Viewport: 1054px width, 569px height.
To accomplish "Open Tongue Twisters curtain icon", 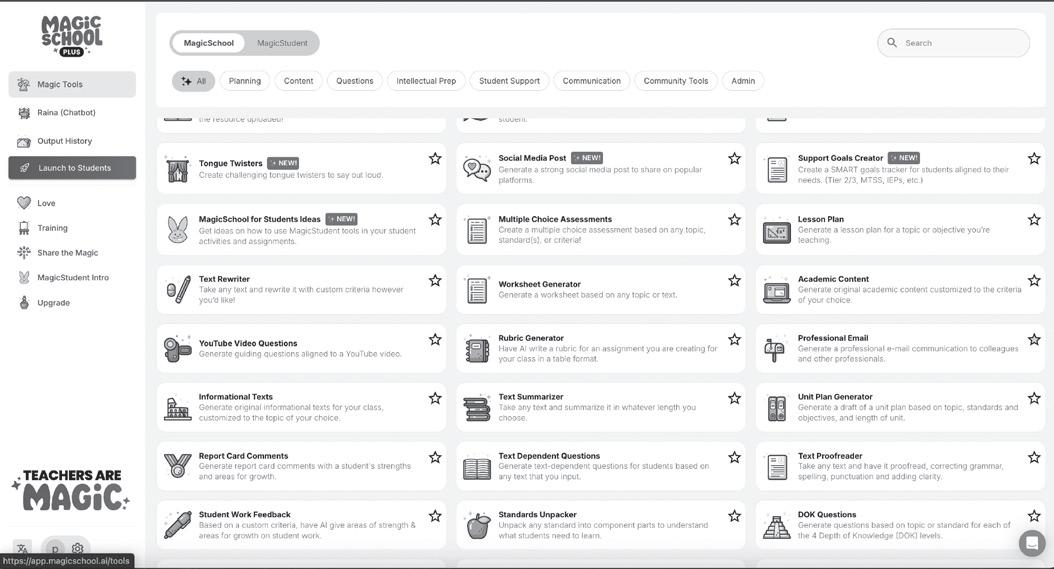I will [x=177, y=169].
